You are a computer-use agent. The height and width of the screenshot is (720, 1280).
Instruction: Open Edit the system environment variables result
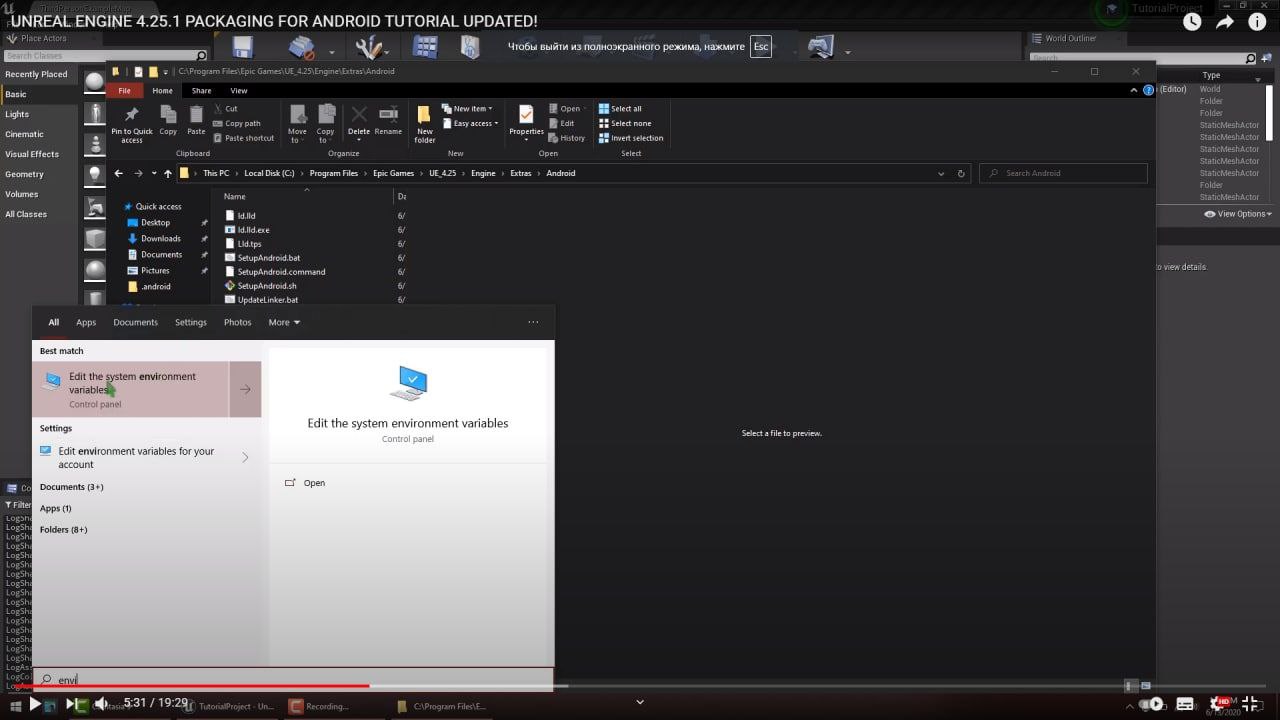click(x=132, y=389)
